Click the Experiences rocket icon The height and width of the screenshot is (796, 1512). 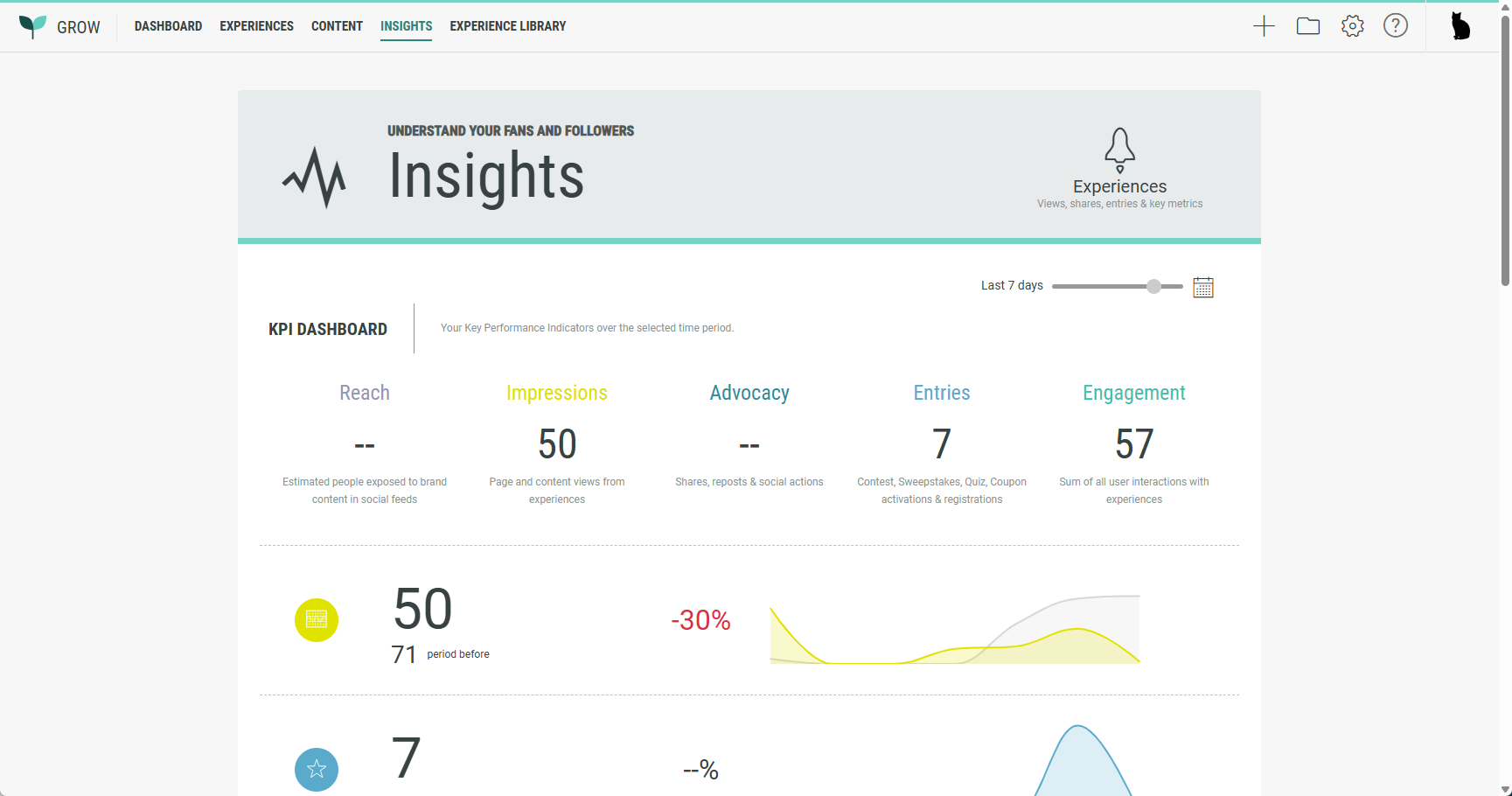[x=1119, y=150]
